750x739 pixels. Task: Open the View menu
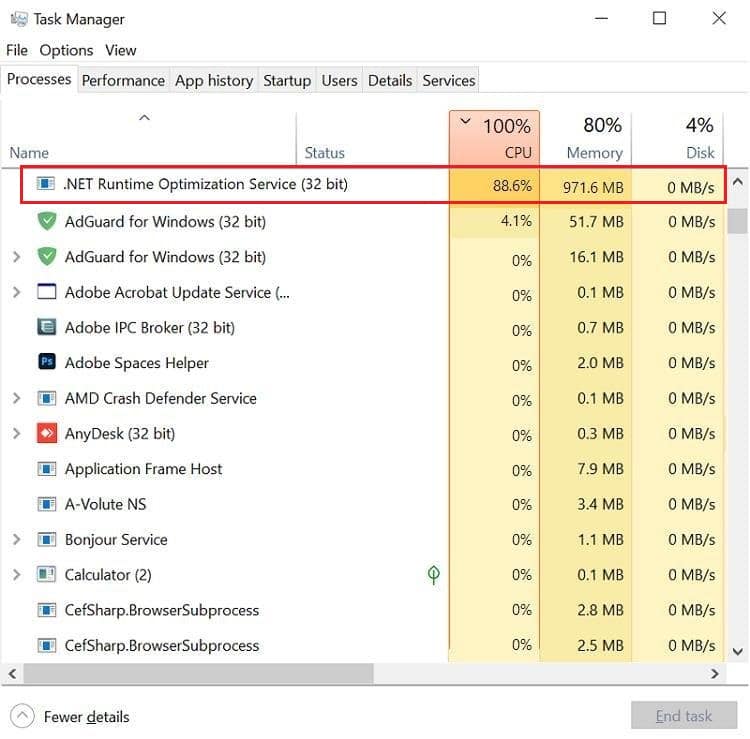[121, 50]
